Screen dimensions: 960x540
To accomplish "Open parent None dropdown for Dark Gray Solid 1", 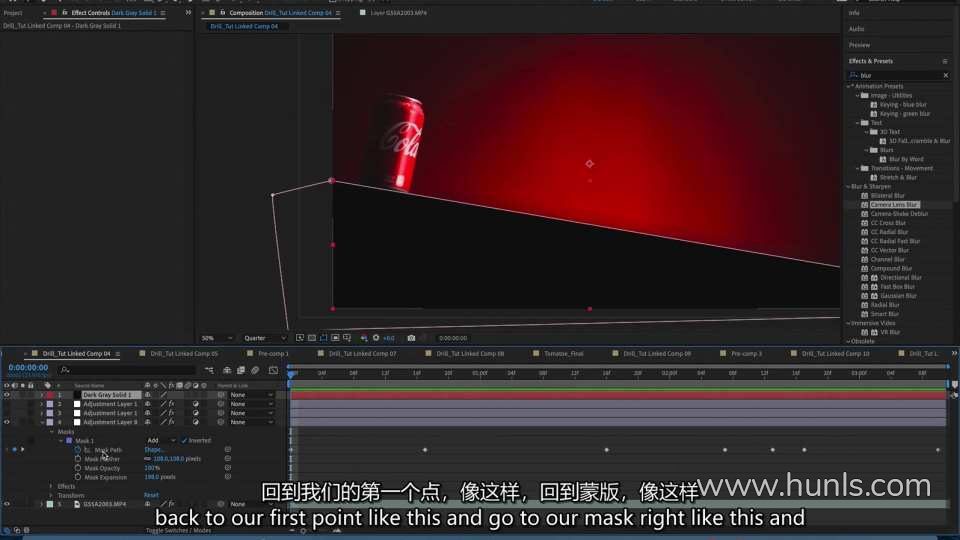I will point(251,395).
